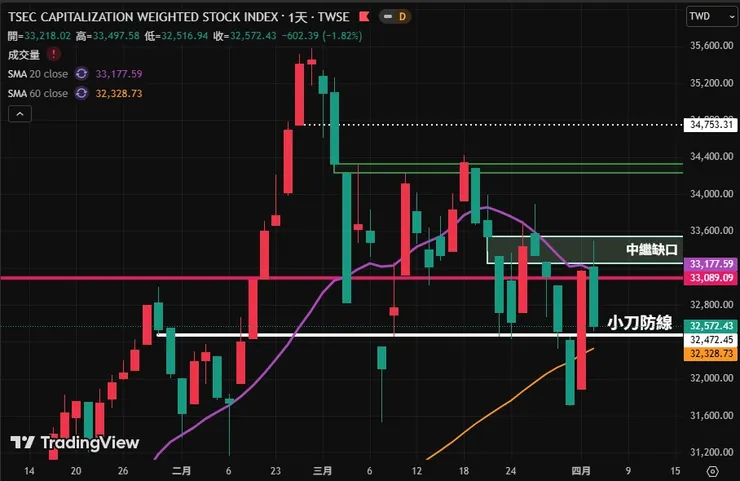Click the purple 33,177.59 price label
The image size is (740, 481).
[x=710, y=264]
